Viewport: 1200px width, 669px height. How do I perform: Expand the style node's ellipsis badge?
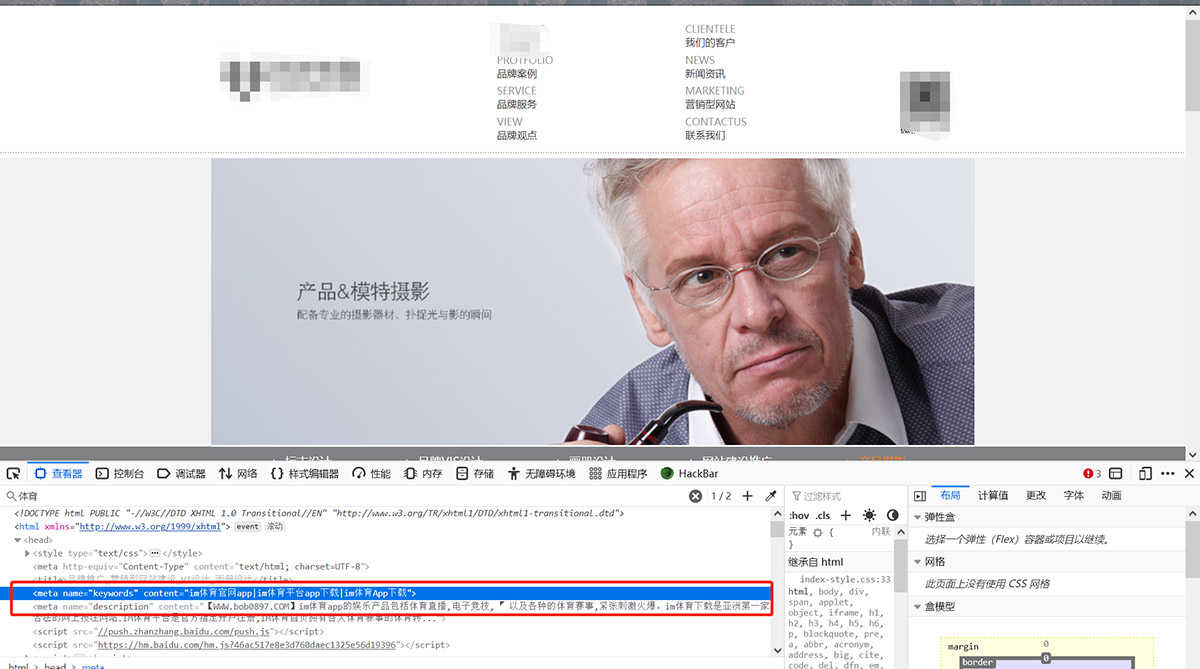pos(155,553)
